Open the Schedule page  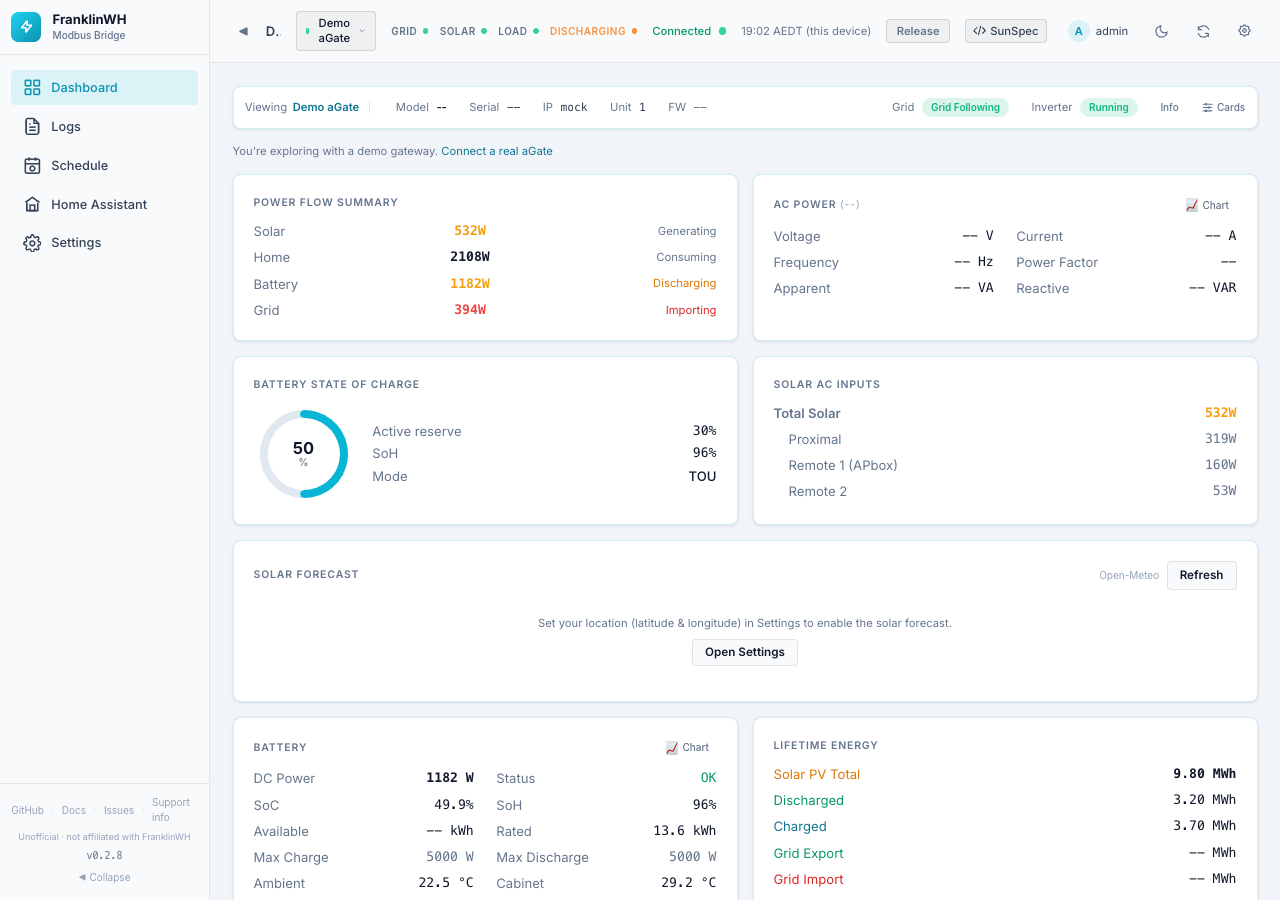click(104, 165)
